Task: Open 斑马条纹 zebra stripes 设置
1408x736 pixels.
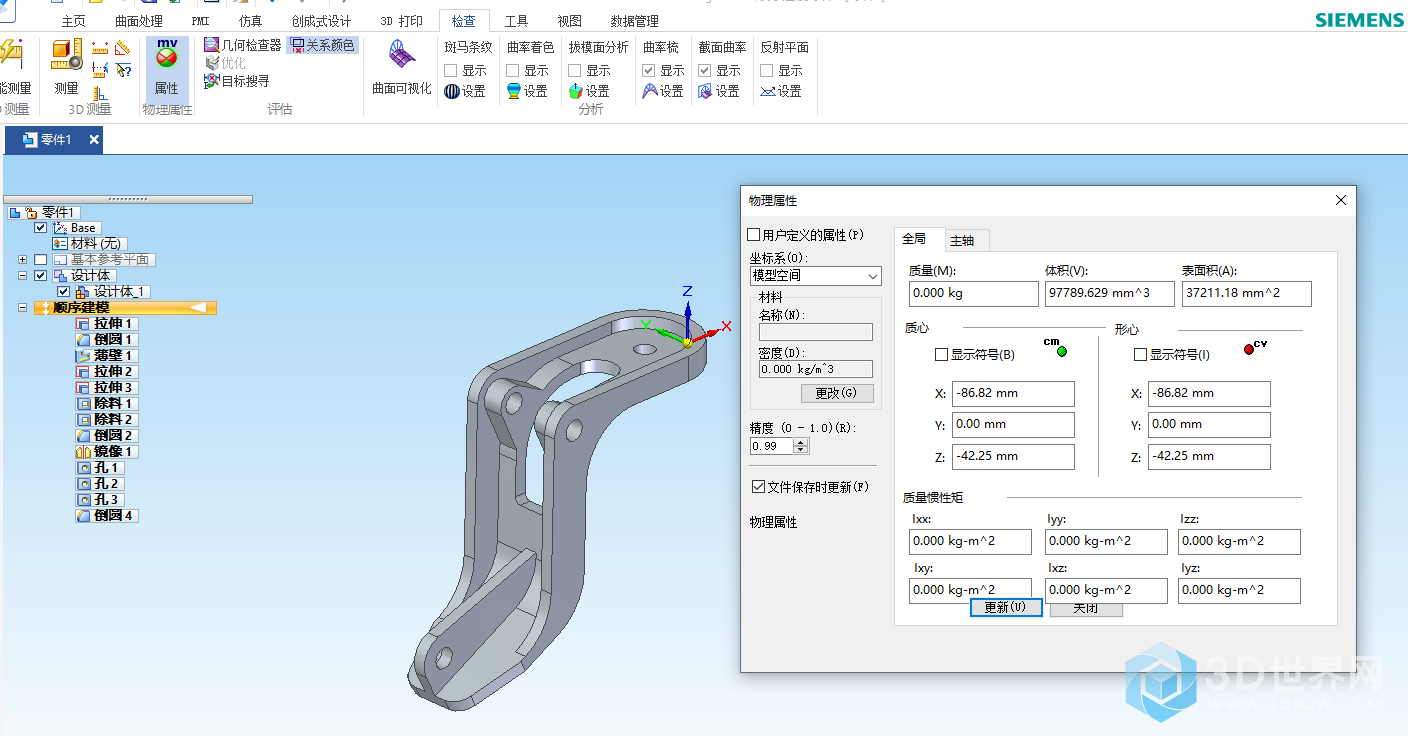Action: (x=465, y=91)
